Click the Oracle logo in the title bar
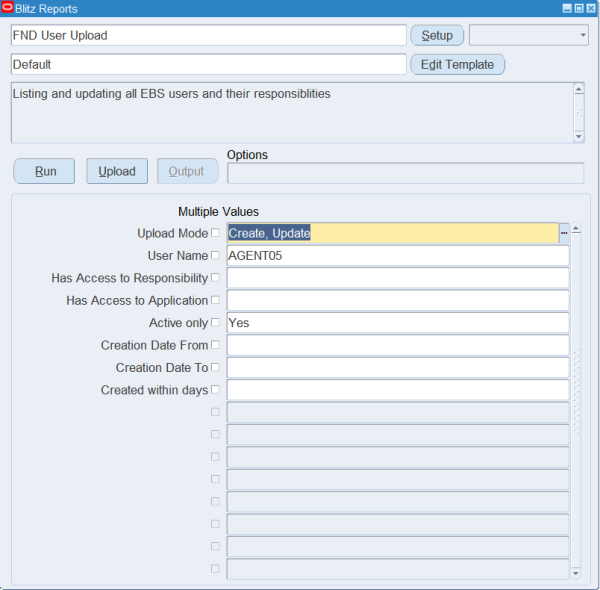The width and height of the screenshot is (600, 590). tap(7, 8)
